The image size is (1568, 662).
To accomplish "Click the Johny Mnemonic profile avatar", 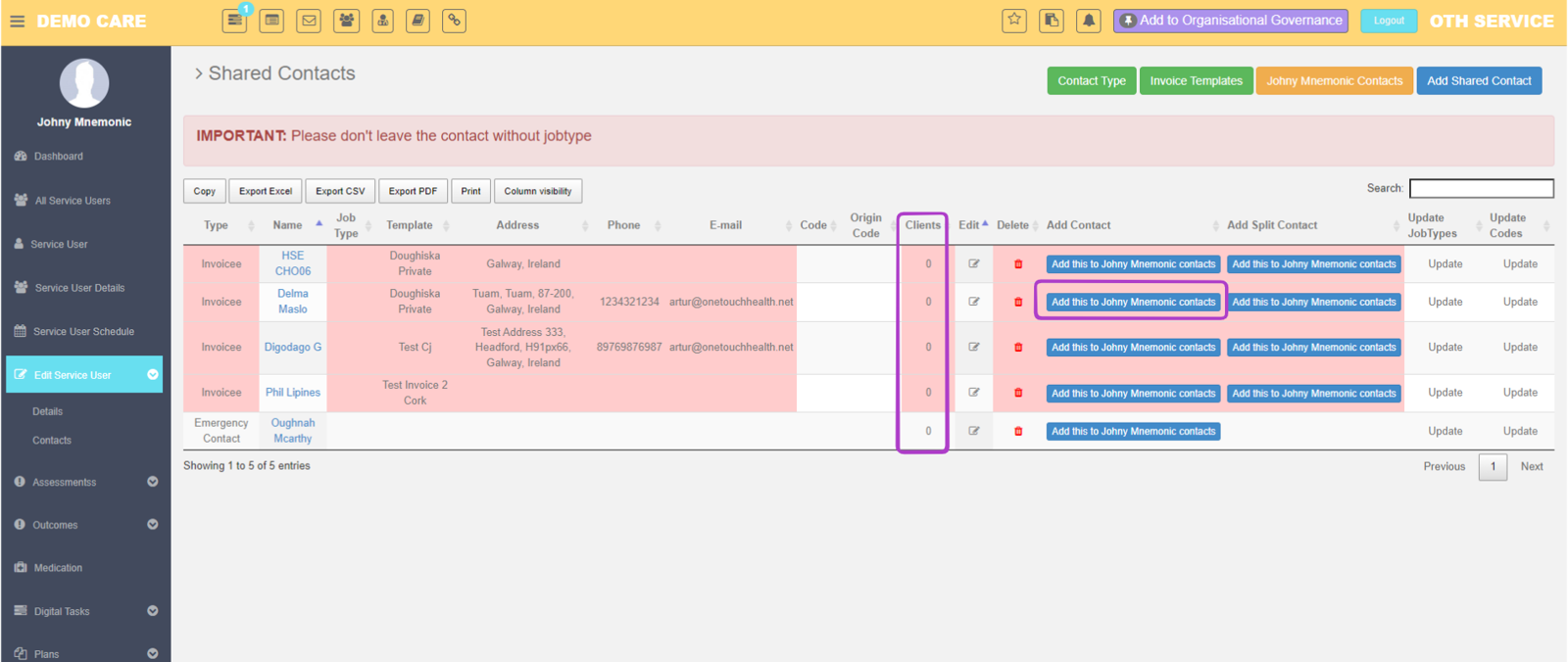I will 84,82.
